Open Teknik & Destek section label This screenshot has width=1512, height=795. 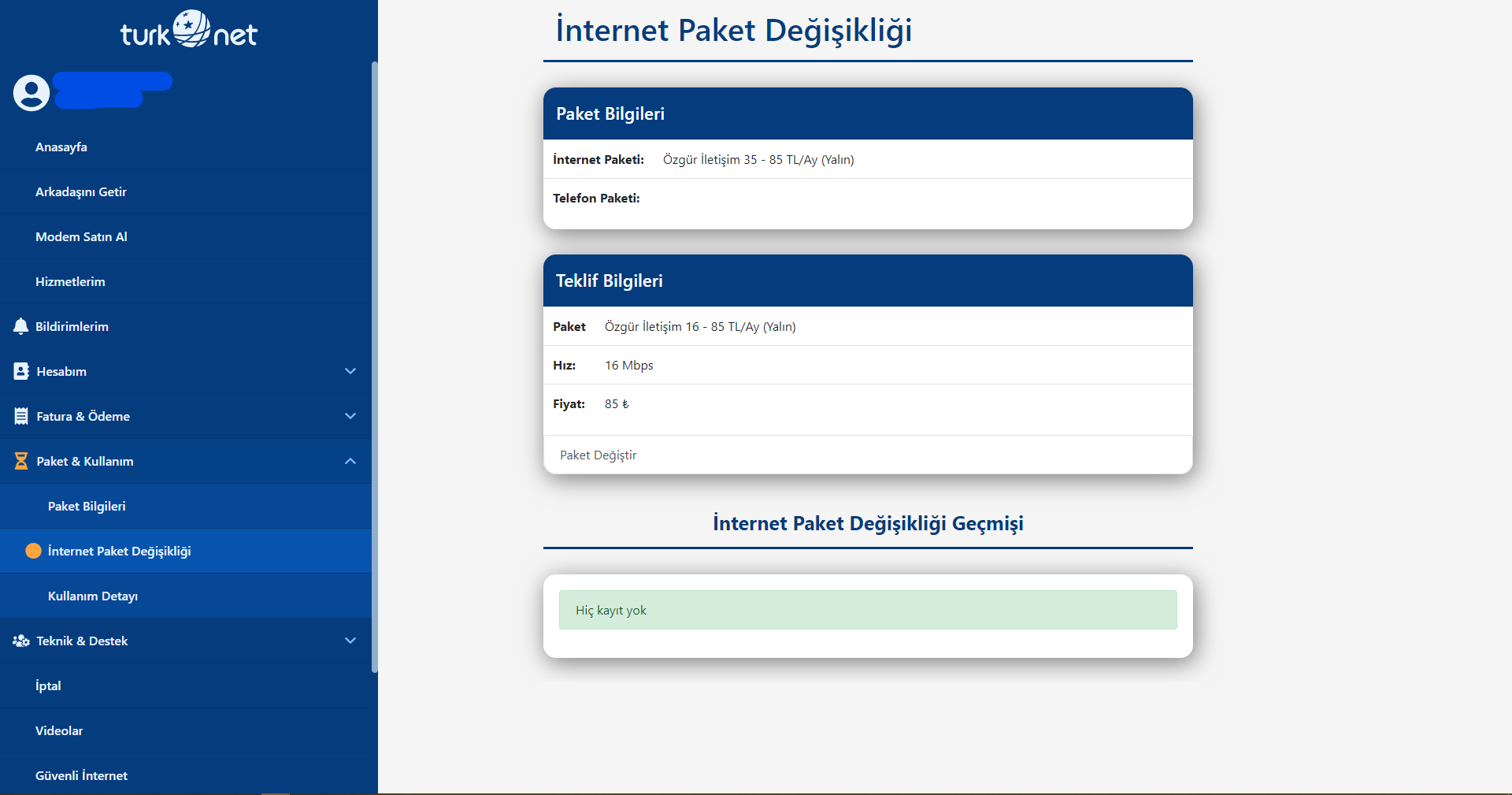pos(82,641)
